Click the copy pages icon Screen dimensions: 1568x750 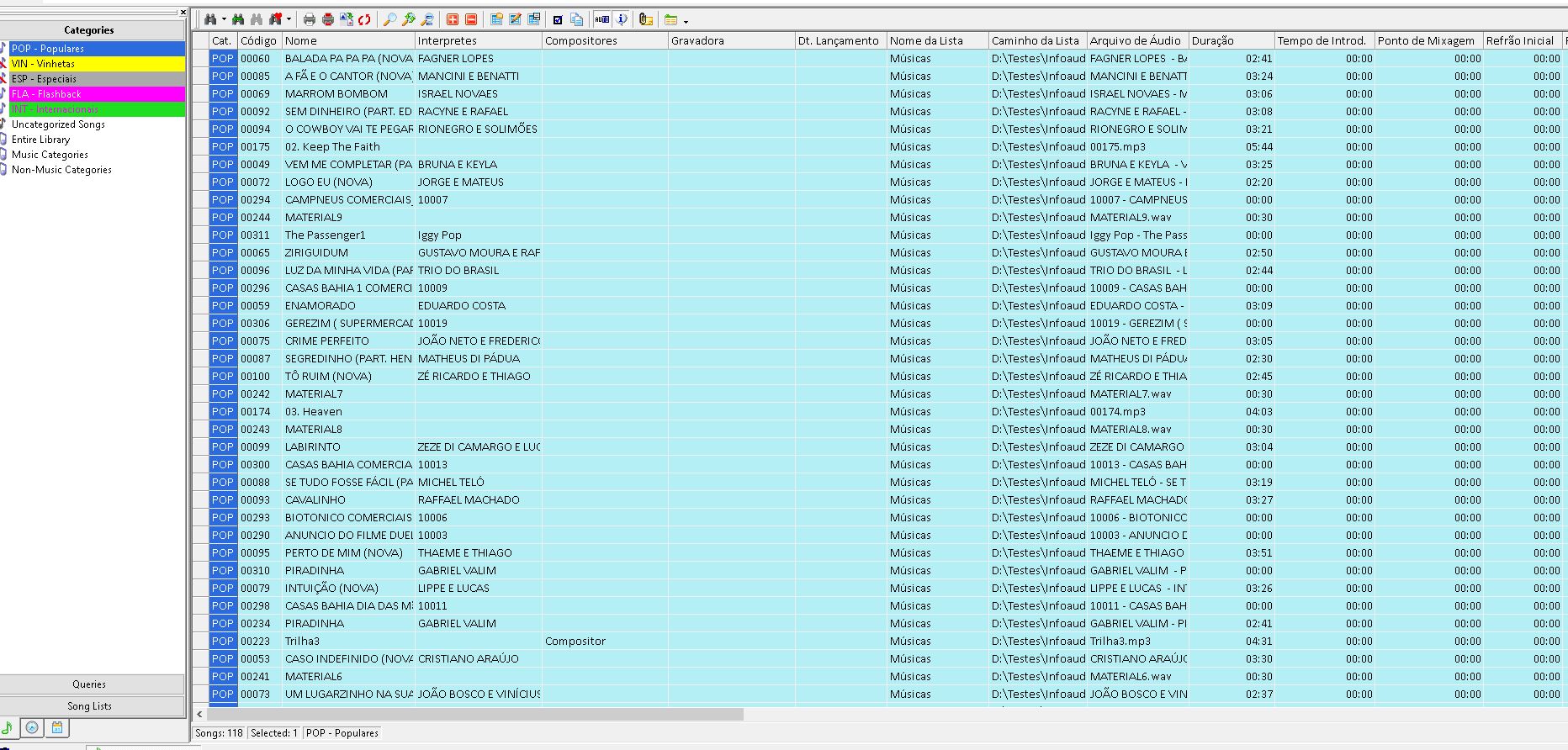(x=576, y=19)
